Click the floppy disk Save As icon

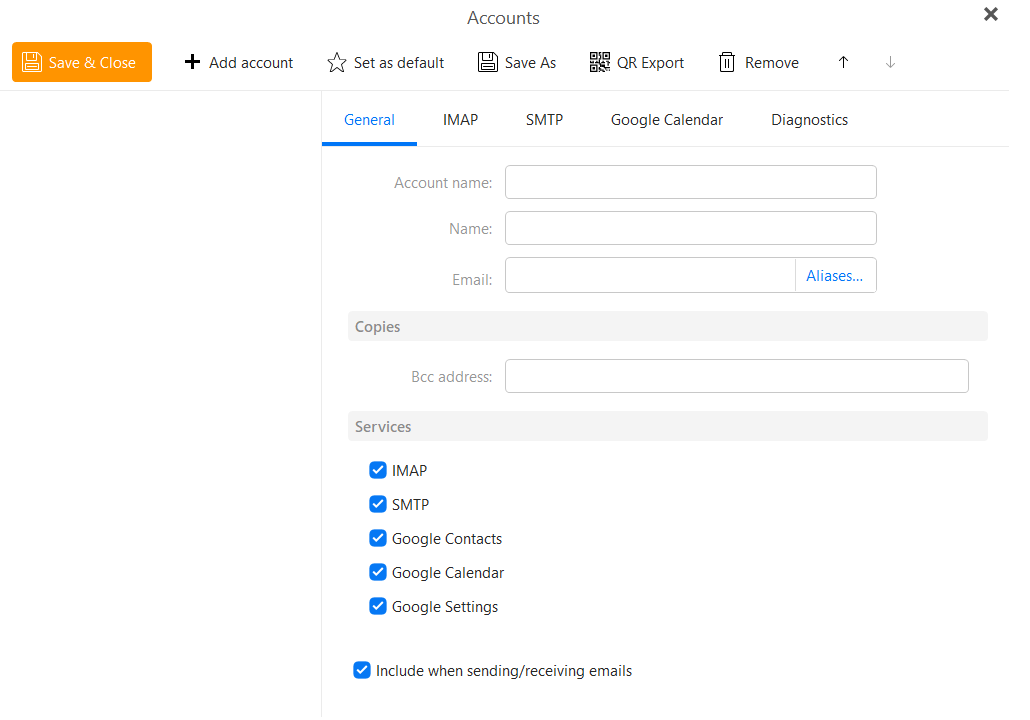(x=487, y=62)
